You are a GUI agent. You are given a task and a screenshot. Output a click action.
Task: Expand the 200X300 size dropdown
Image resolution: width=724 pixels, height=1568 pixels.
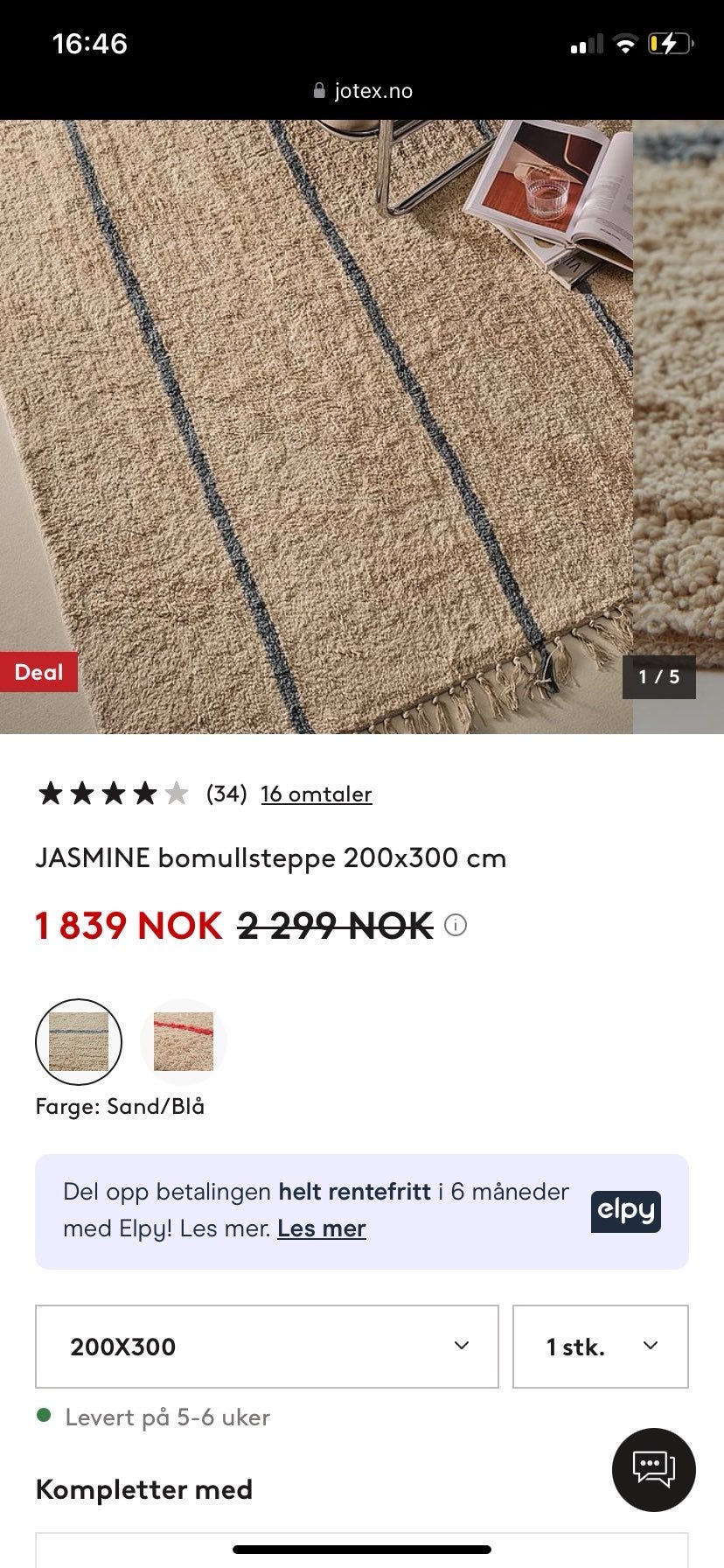(x=267, y=1347)
